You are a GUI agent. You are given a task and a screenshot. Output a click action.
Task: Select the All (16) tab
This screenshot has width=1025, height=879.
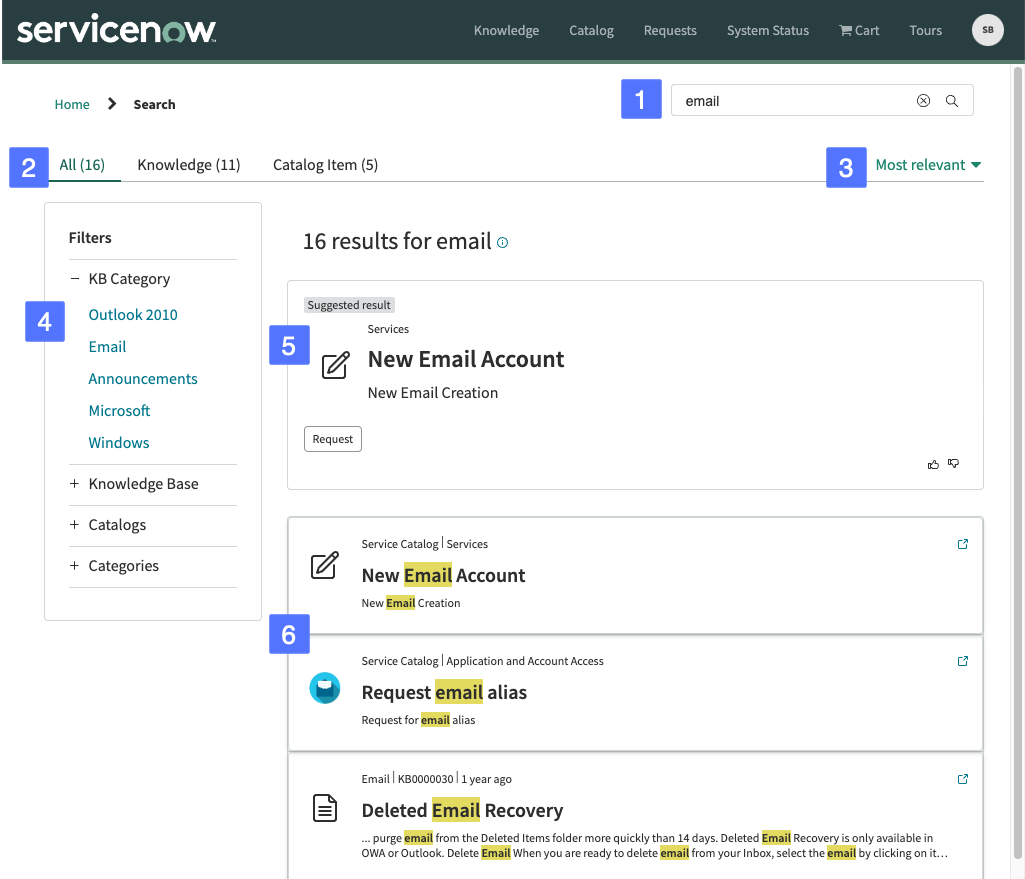coord(82,165)
